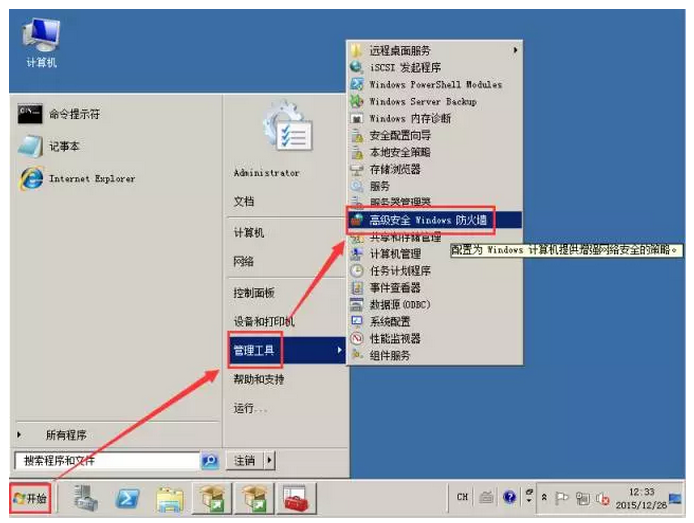The height and width of the screenshot is (523, 694).
Task: Click 高级安全 Windows 防火墙 icon
Action: tap(356, 219)
